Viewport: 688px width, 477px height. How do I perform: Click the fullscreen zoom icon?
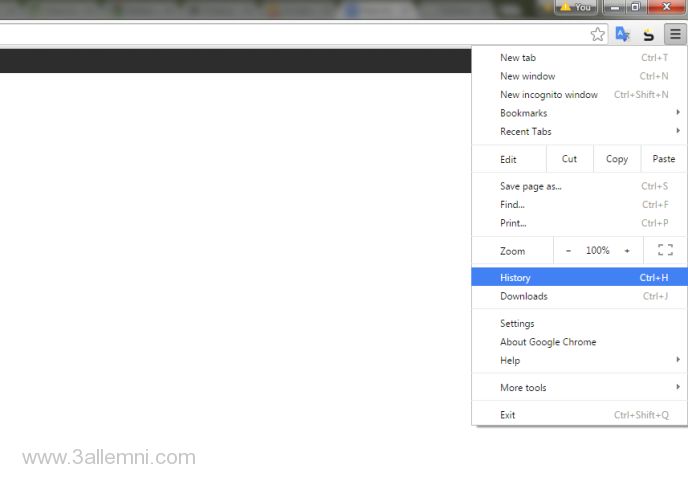[665, 251]
